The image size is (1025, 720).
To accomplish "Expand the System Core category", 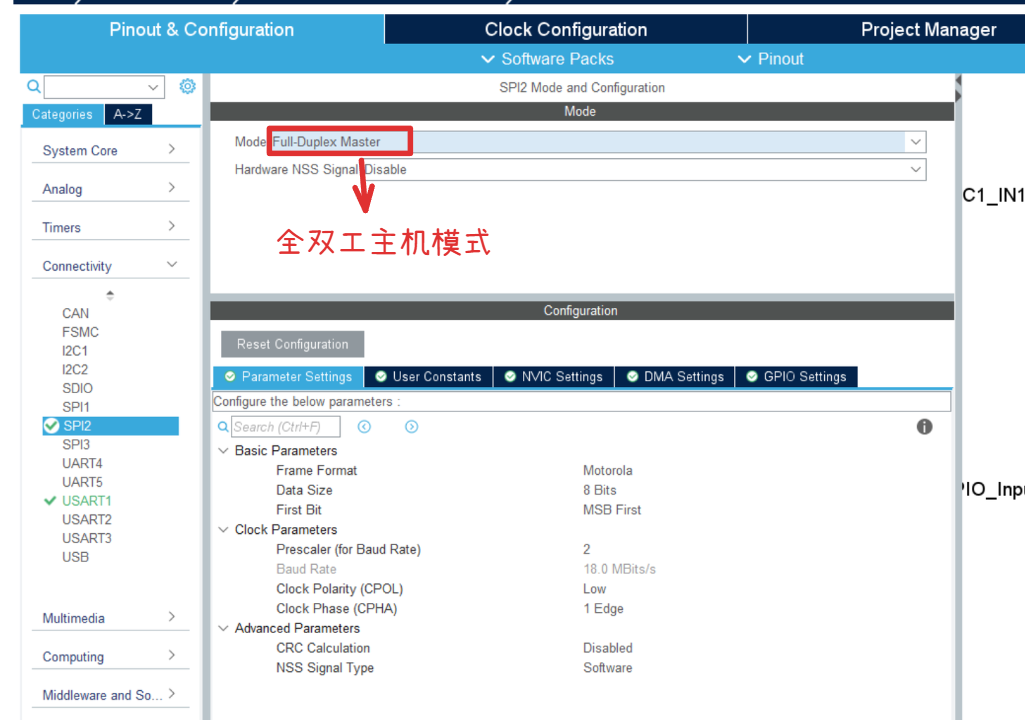I will point(110,150).
